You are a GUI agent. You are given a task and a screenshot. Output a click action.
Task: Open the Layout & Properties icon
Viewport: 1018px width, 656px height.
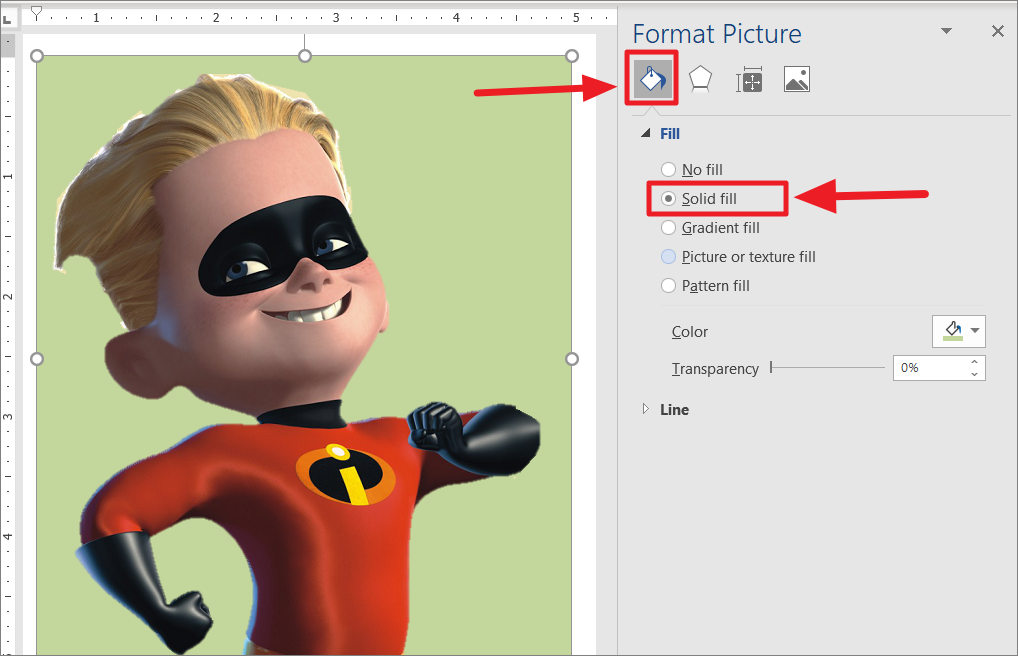(x=748, y=78)
